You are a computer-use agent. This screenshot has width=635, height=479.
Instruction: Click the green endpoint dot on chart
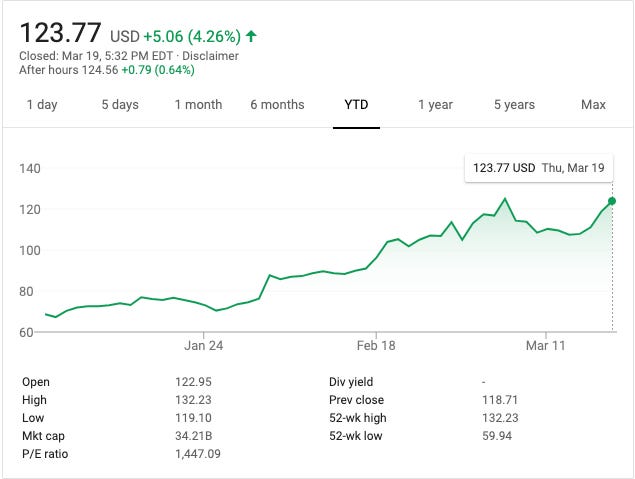click(x=612, y=201)
